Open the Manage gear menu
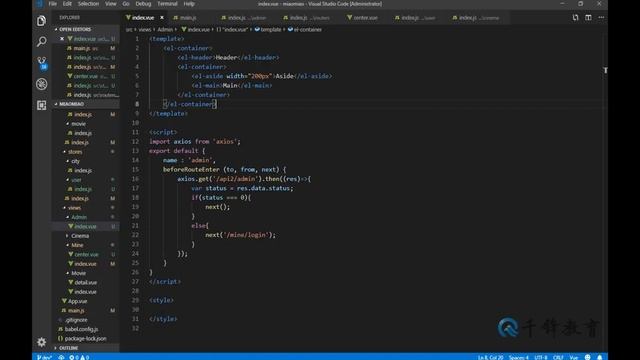640x360 pixels. click(x=41, y=342)
